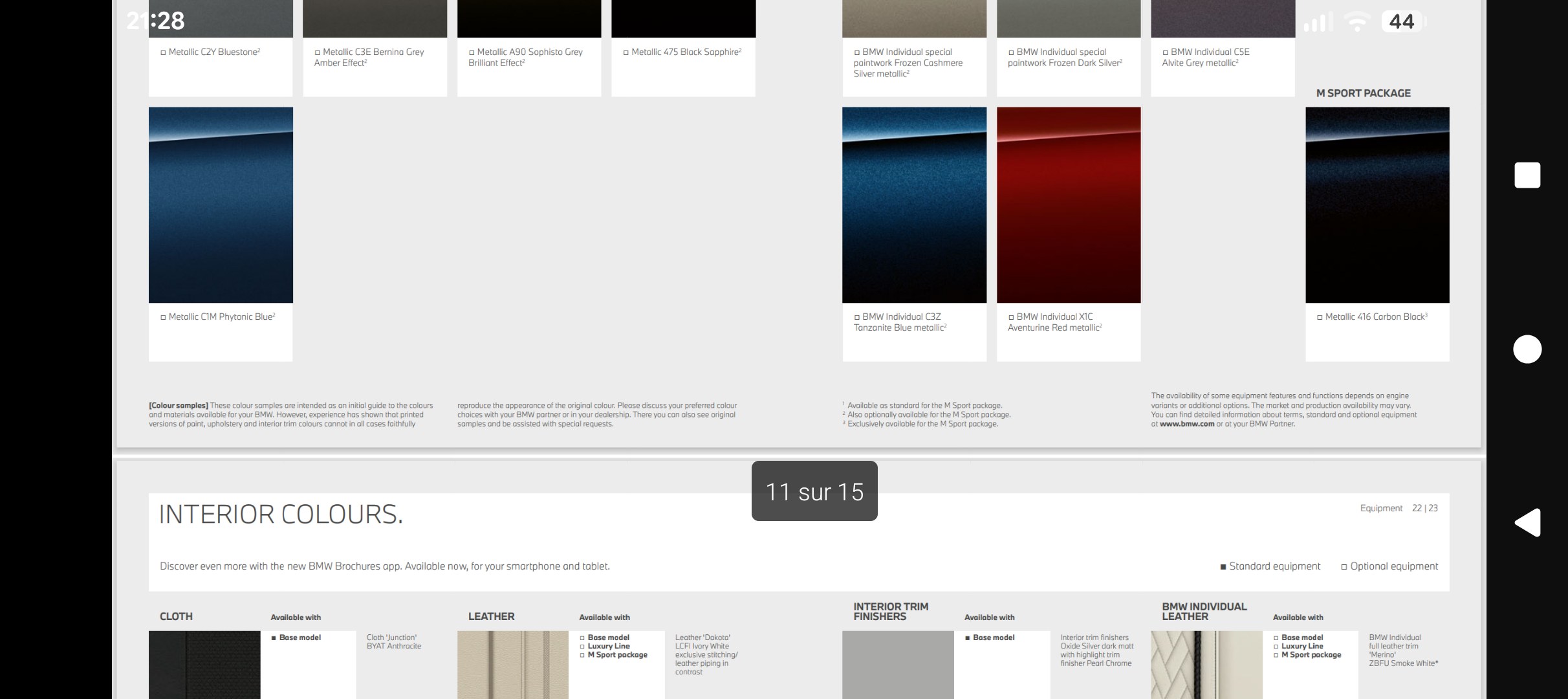Tap the battery 44 indicator
The image size is (1568, 699).
tap(1402, 22)
